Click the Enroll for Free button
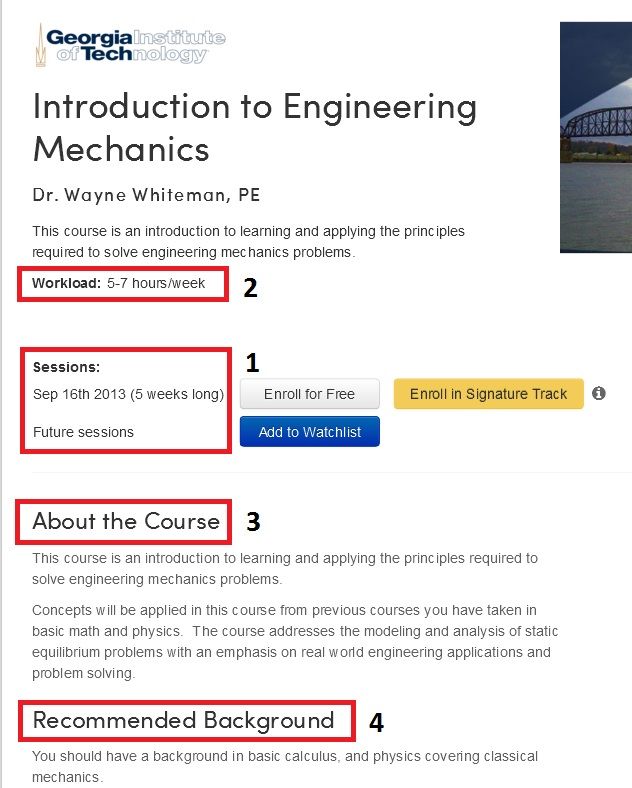Screen dimensions: 632x788 pos(309,394)
